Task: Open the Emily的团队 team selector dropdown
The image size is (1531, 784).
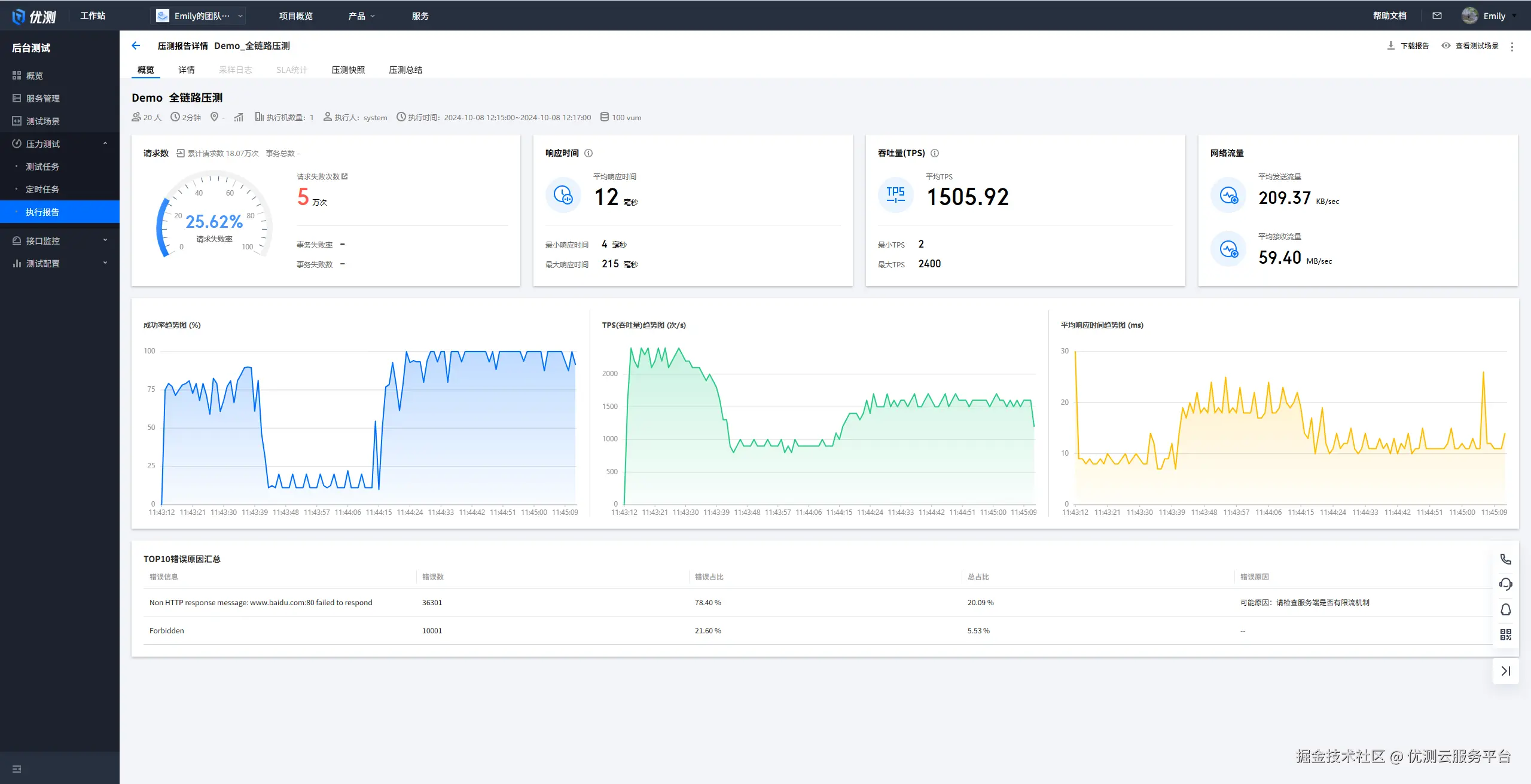Action: tap(200, 16)
